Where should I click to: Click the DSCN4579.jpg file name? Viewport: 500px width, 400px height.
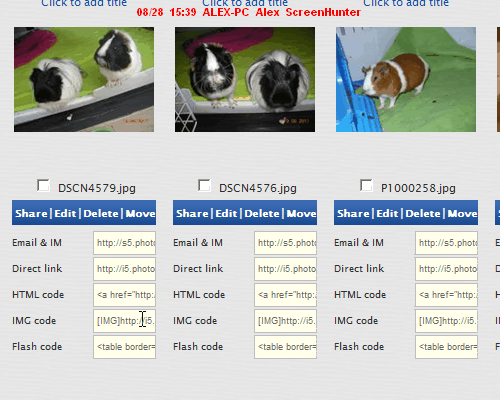tap(97, 188)
